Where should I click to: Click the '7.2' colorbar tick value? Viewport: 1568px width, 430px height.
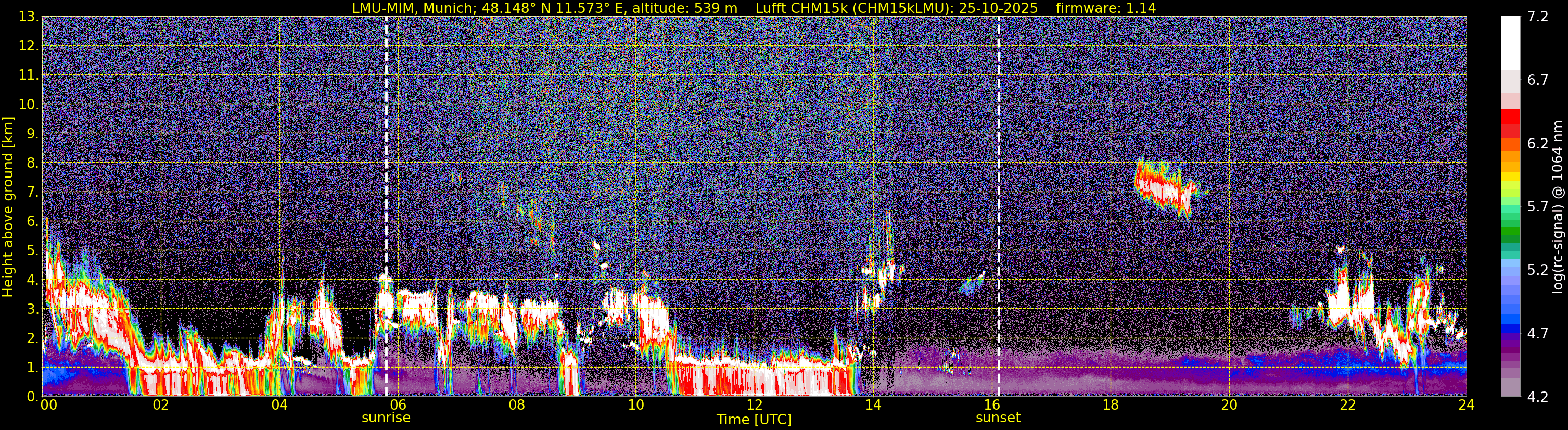pos(1538,17)
